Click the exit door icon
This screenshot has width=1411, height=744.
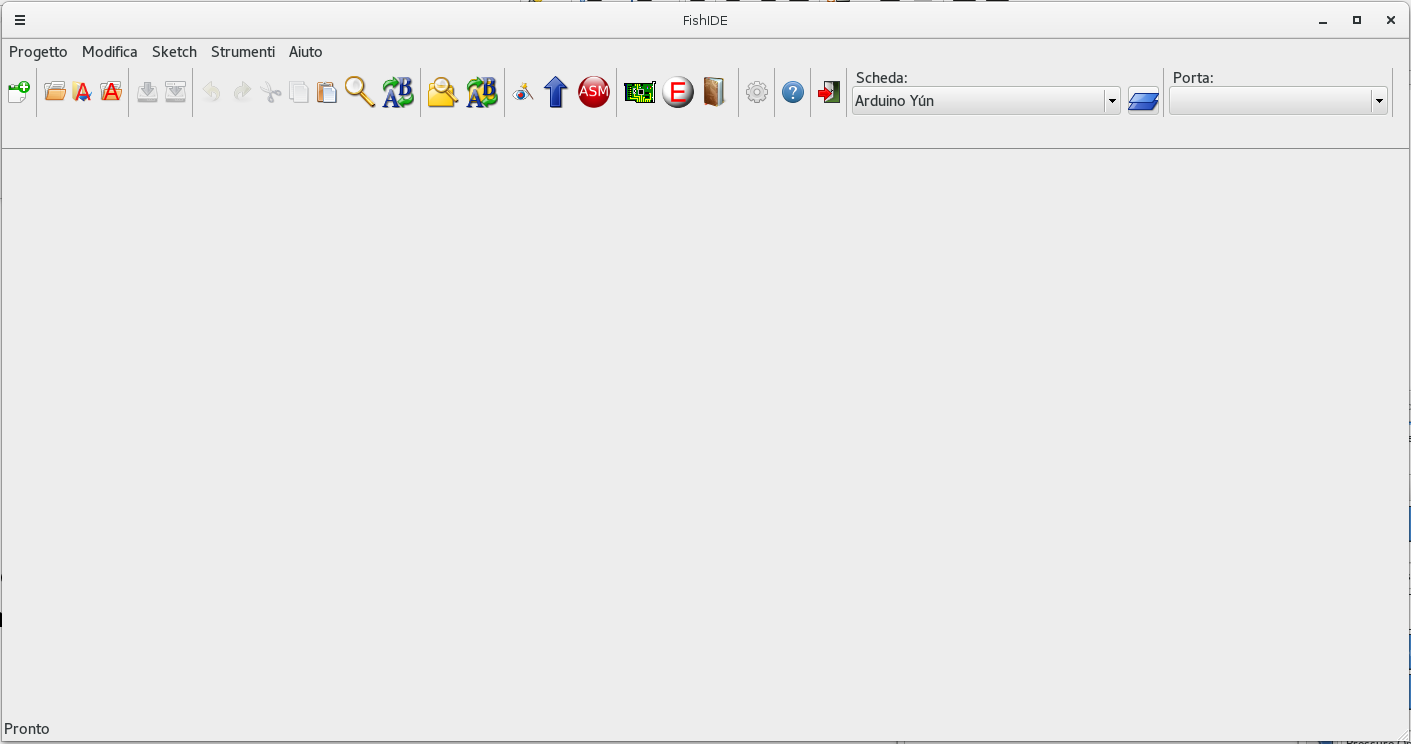829,92
